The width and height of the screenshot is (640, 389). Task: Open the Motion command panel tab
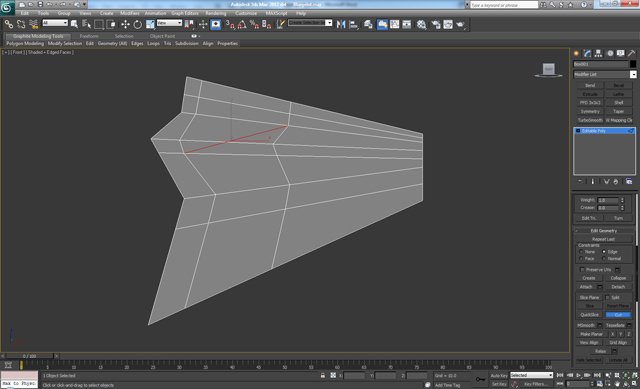[x=610, y=53]
